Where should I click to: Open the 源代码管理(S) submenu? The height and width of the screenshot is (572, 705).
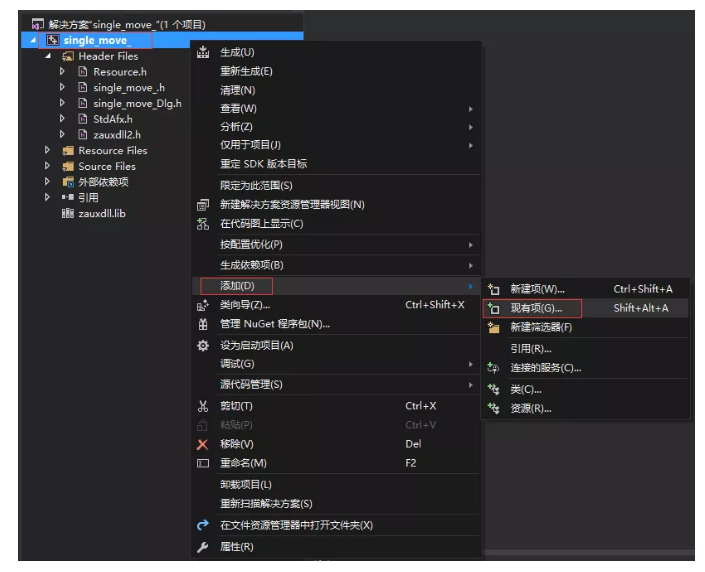pos(336,384)
